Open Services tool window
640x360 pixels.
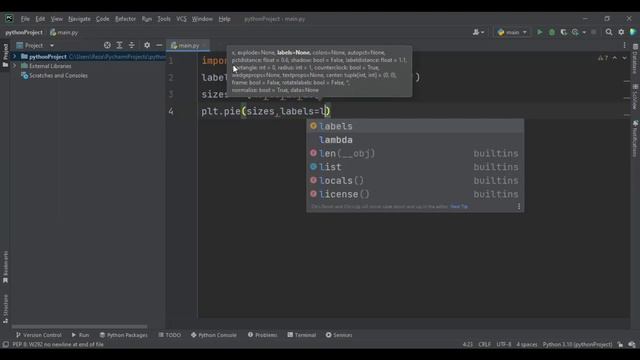[x=339, y=335]
